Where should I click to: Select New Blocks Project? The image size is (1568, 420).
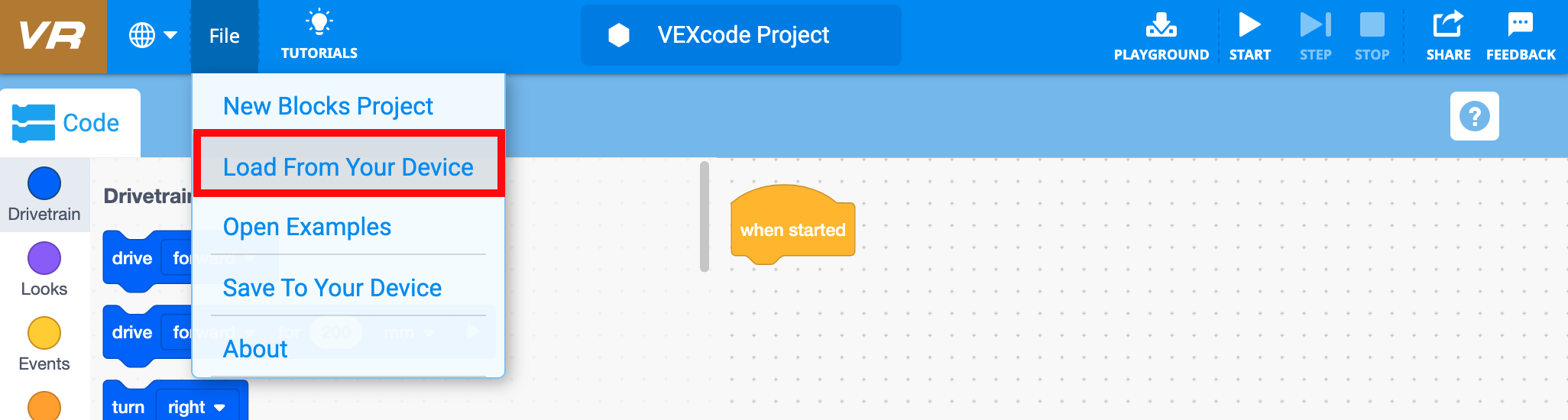click(x=328, y=106)
